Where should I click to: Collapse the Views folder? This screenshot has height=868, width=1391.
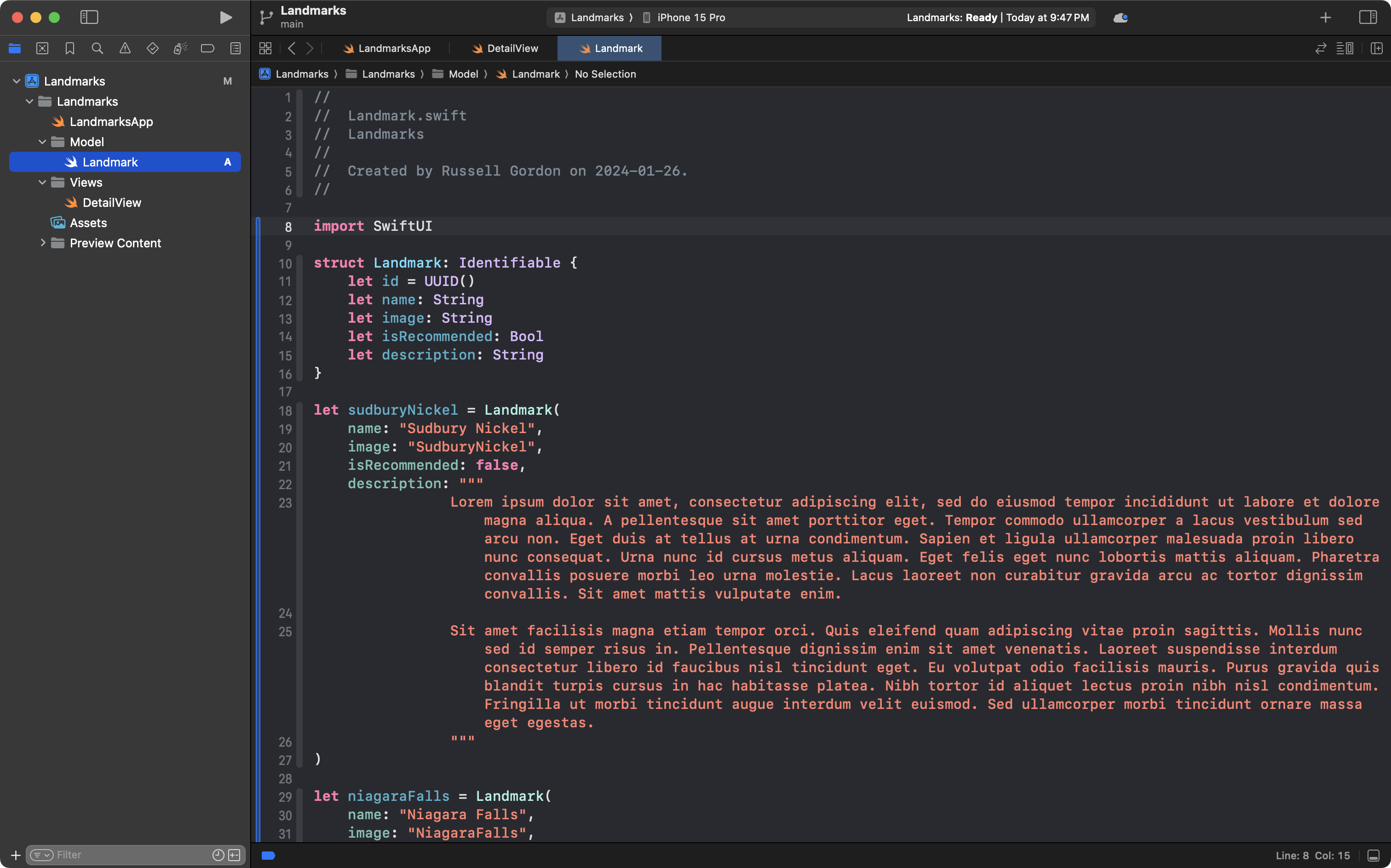click(x=41, y=182)
